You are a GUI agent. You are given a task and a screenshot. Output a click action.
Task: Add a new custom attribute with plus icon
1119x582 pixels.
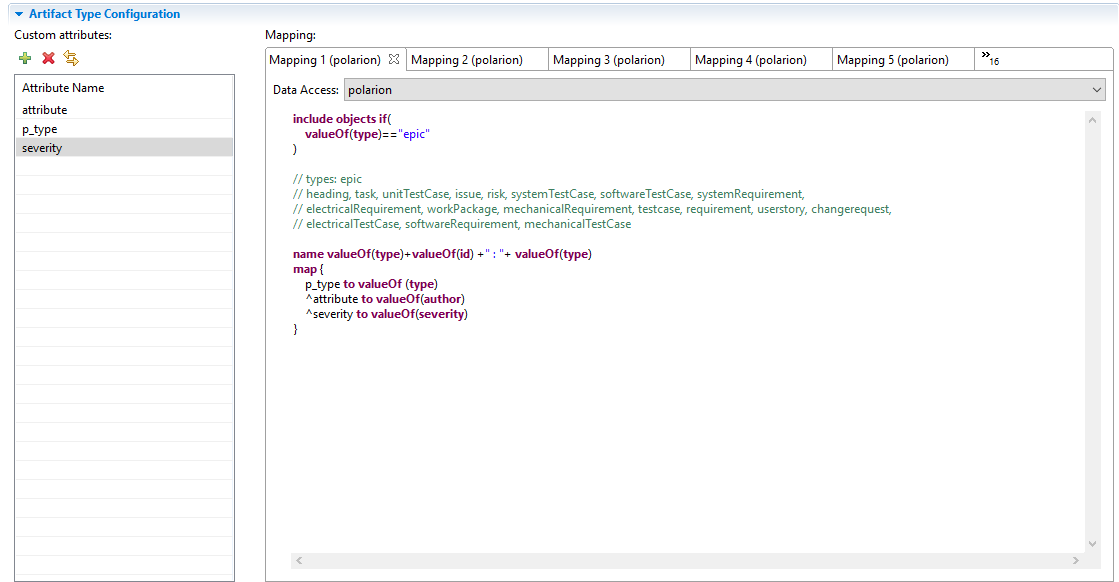click(25, 58)
